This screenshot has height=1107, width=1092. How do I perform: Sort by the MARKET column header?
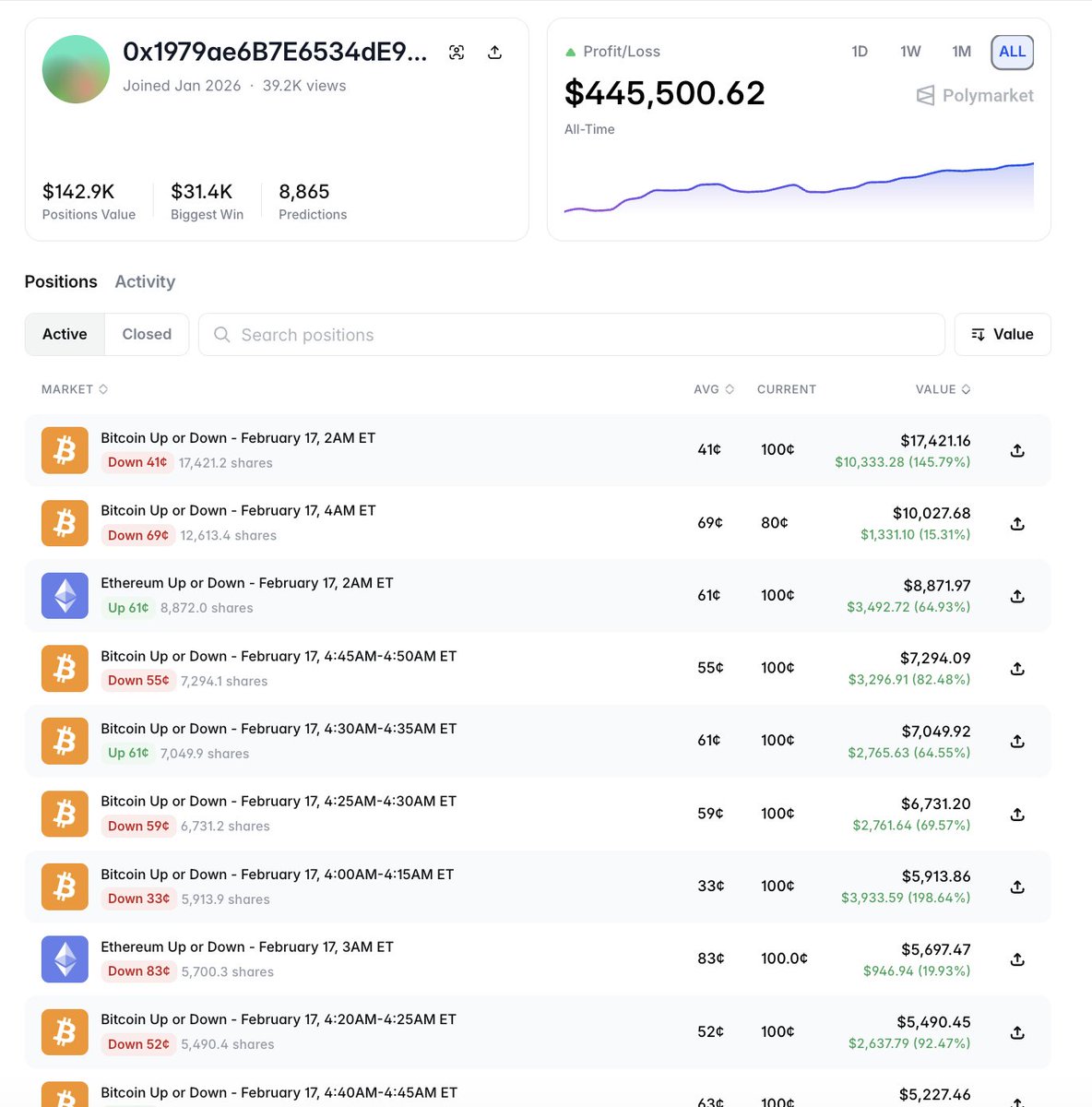coord(75,389)
